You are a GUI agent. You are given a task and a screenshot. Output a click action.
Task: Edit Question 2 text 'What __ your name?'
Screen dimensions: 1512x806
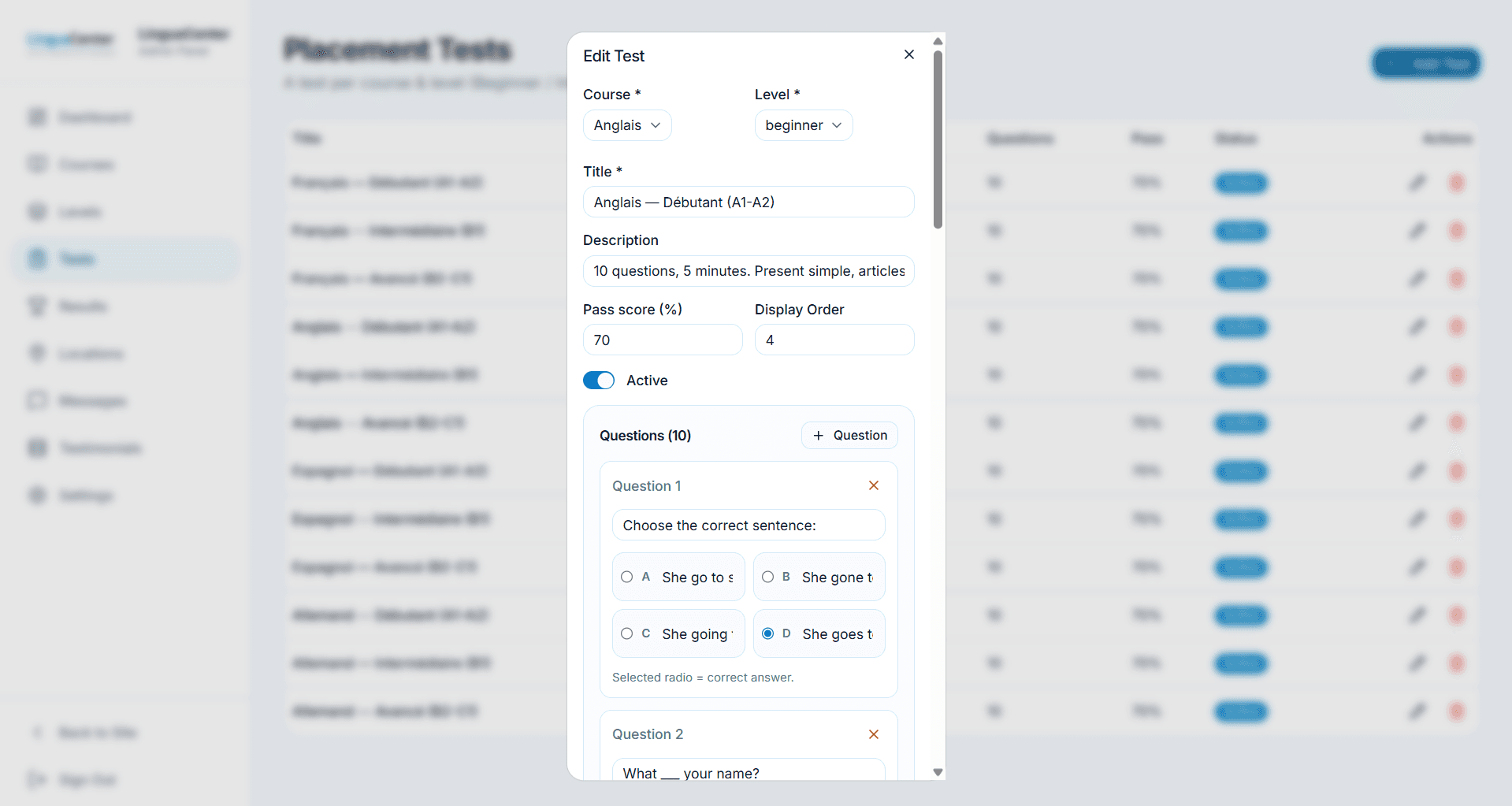coord(749,770)
